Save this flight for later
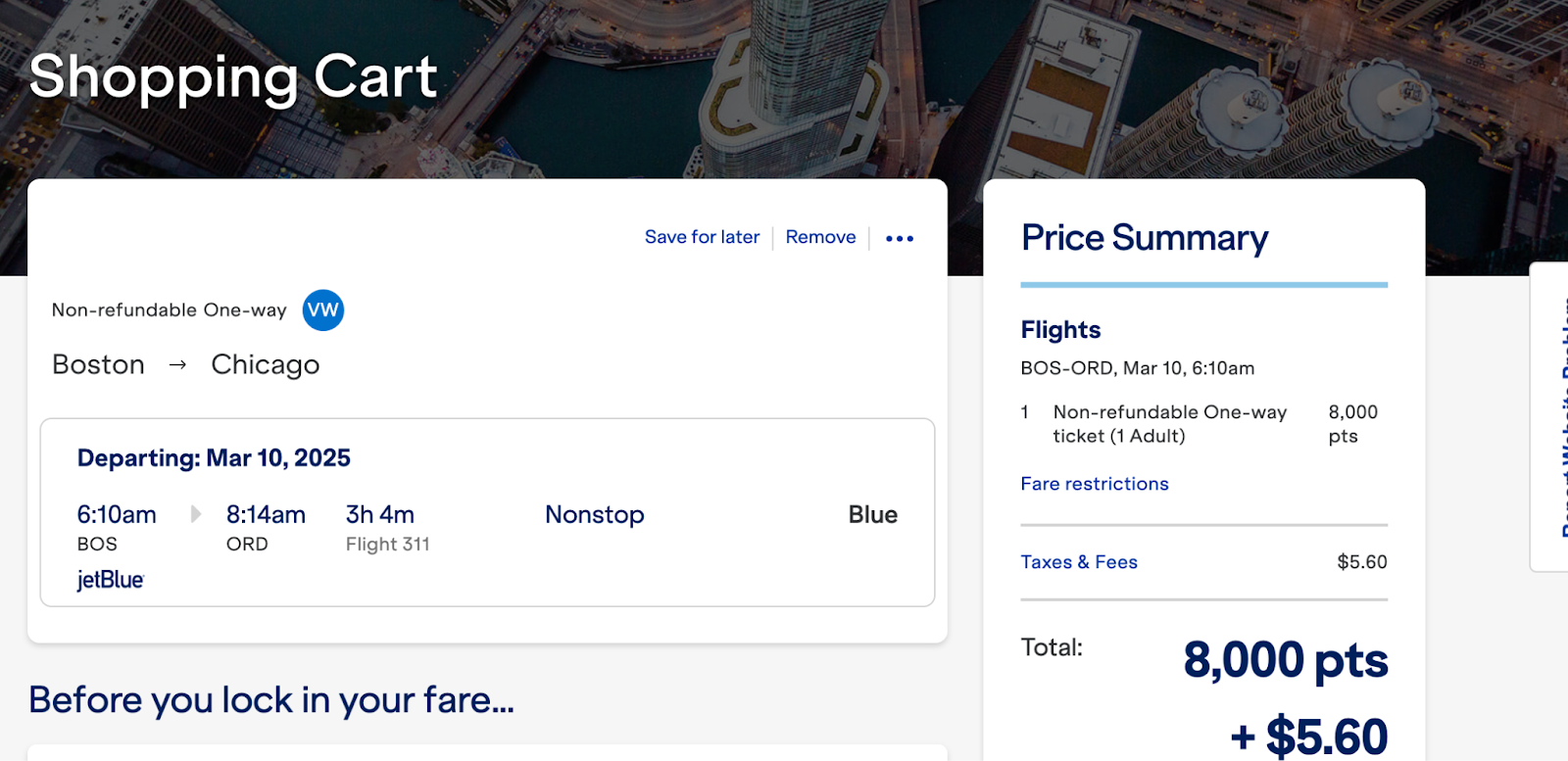 (x=702, y=237)
